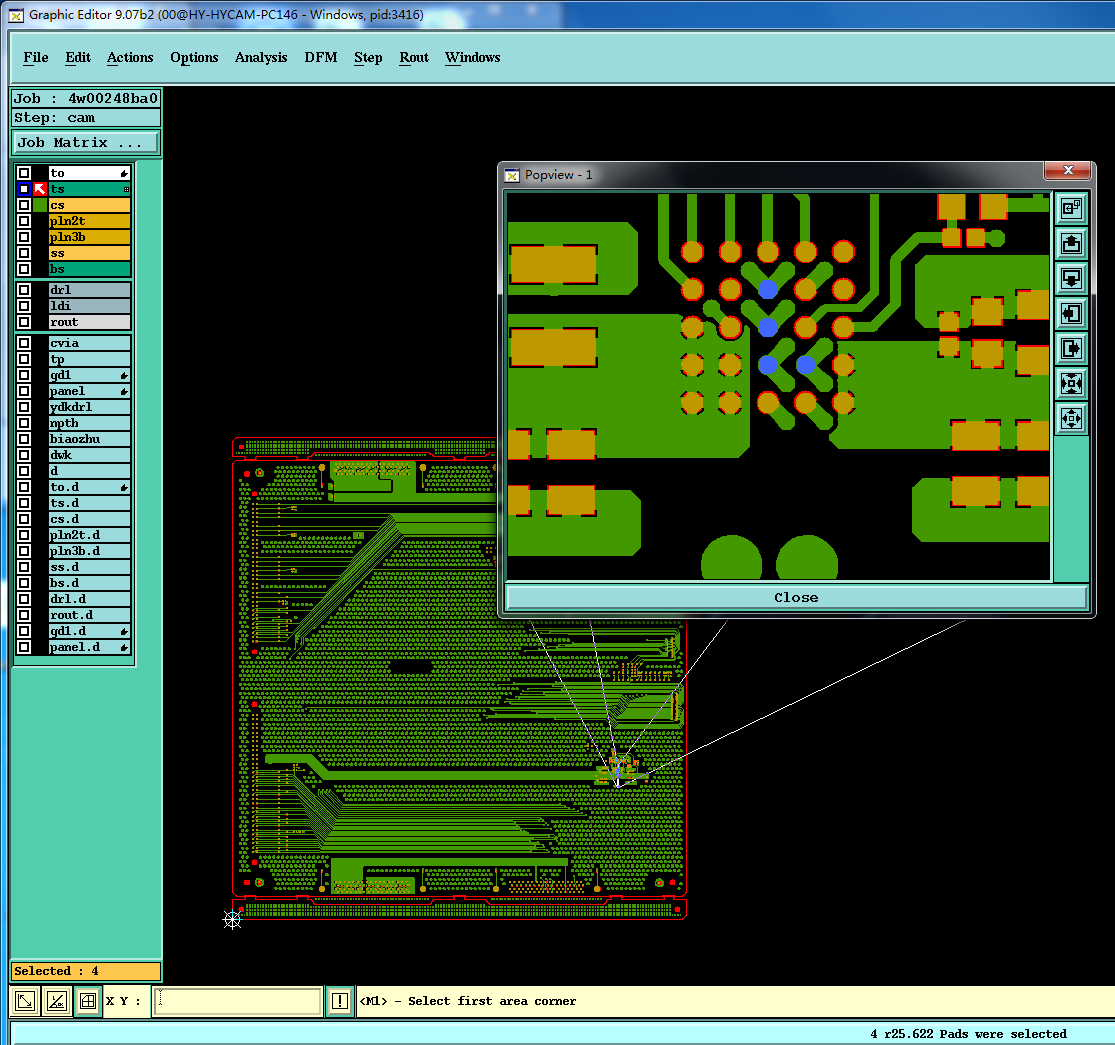This screenshot has width=1115, height=1045.
Task: Toggle display checkbox for 'ts' layer
Action: pos(23,189)
